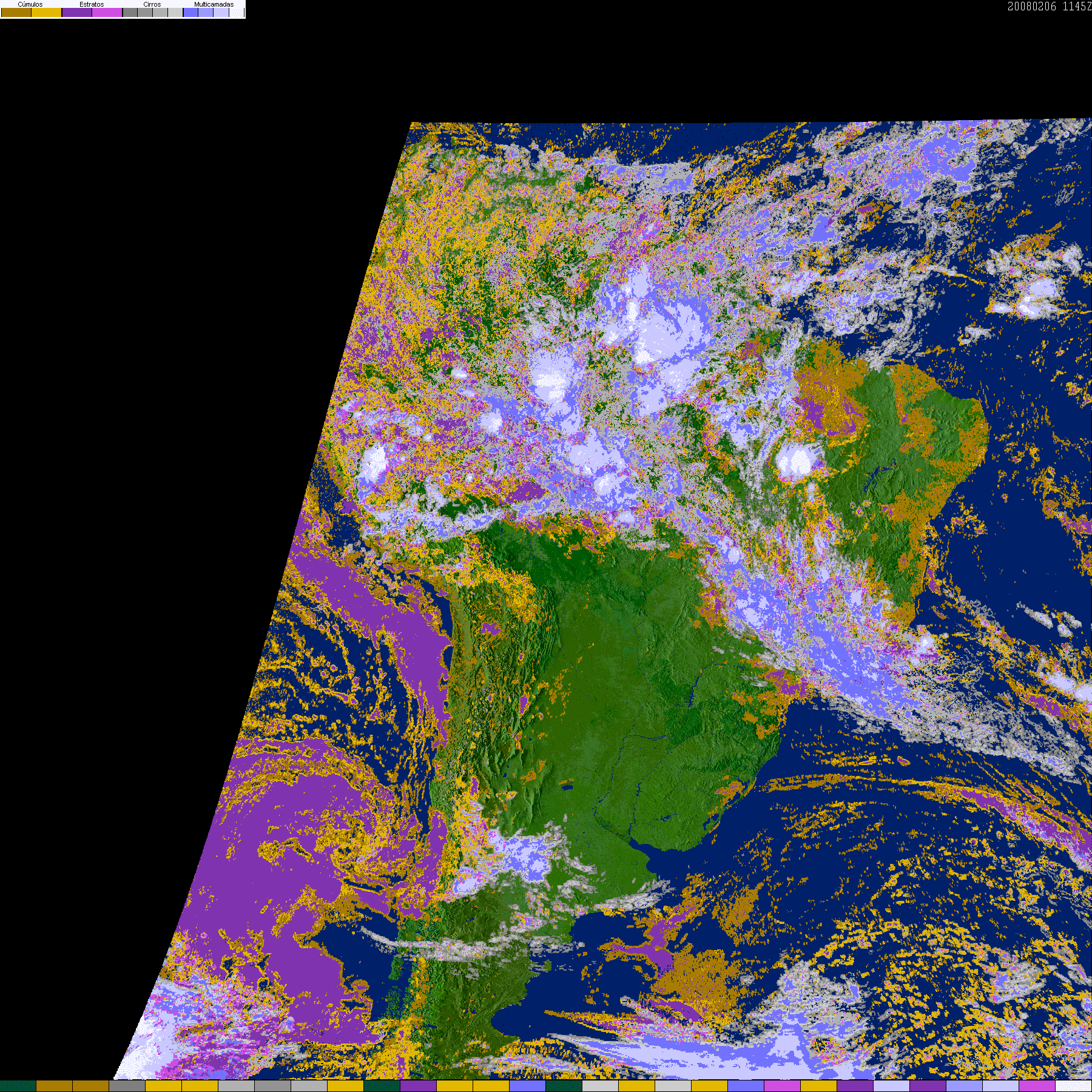Screen dimensions: 1092x1092
Task: Click the white dotted Multicamadas legend swatch
Action: [237, 13]
